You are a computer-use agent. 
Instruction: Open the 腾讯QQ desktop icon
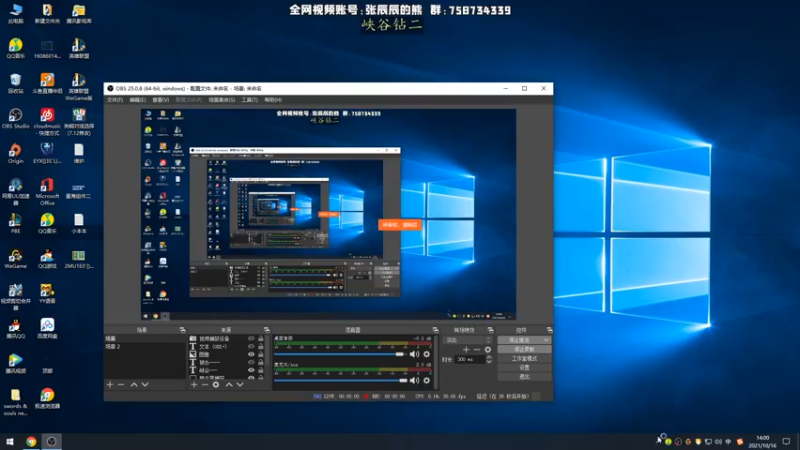point(15,329)
